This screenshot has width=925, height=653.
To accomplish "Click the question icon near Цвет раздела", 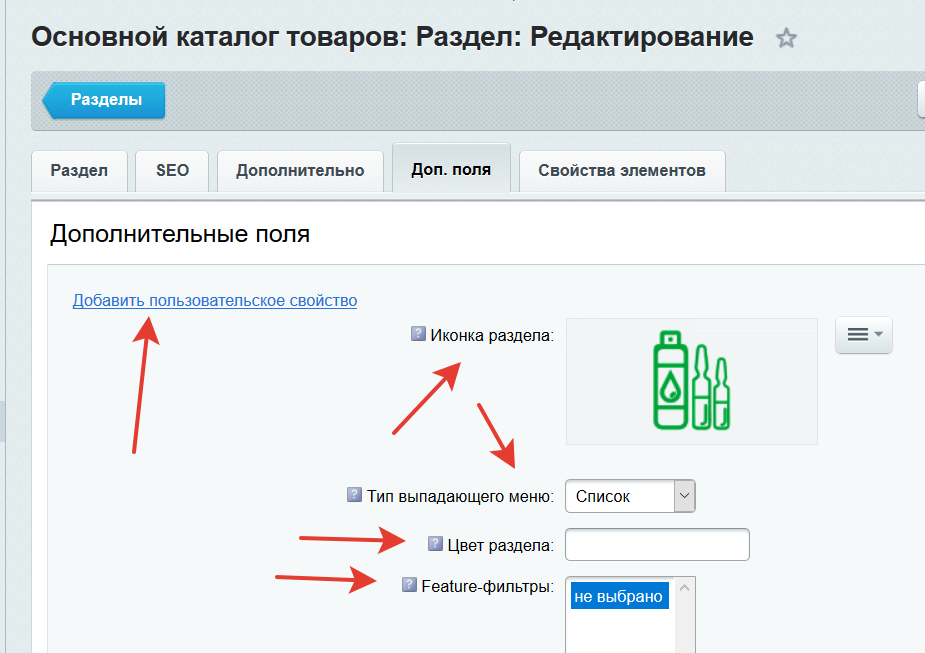I will tap(435, 544).
